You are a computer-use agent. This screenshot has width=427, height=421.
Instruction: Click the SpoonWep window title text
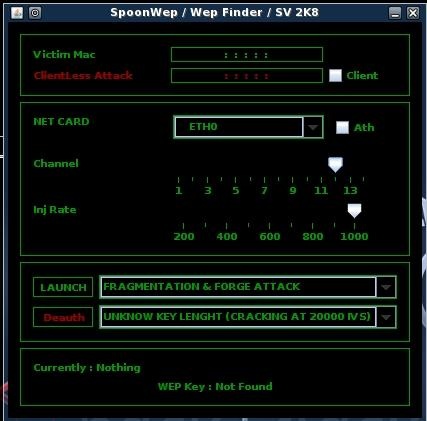coord(214,13)
